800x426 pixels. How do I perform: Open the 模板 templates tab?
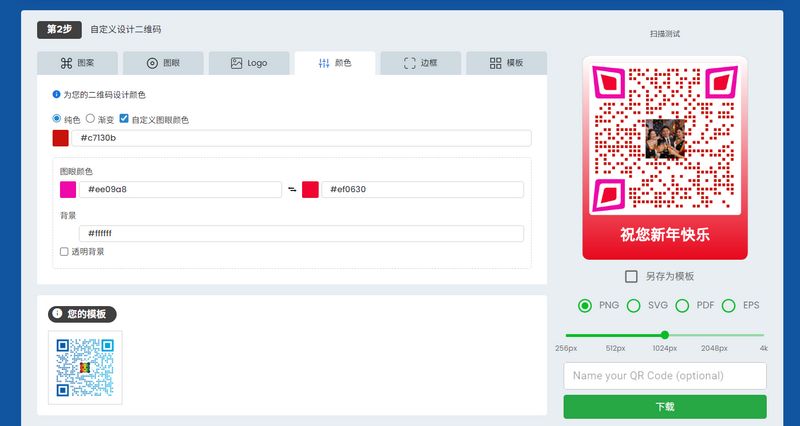point(507,63)
